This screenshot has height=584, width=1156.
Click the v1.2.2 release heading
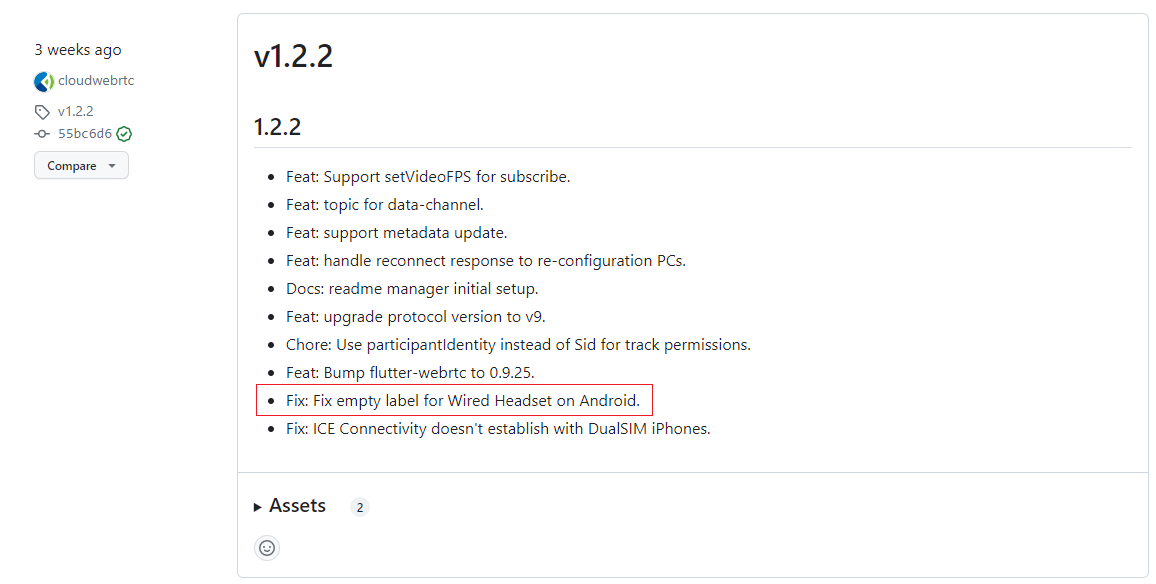[292, 56]
